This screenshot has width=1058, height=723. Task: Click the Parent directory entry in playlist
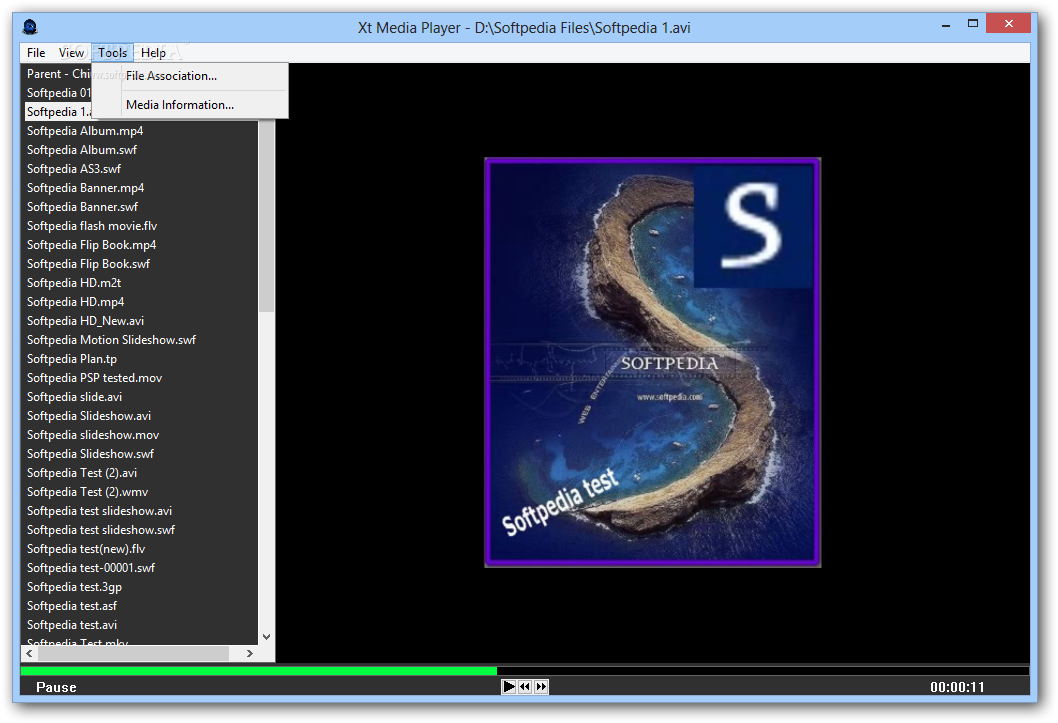[58, 74]
